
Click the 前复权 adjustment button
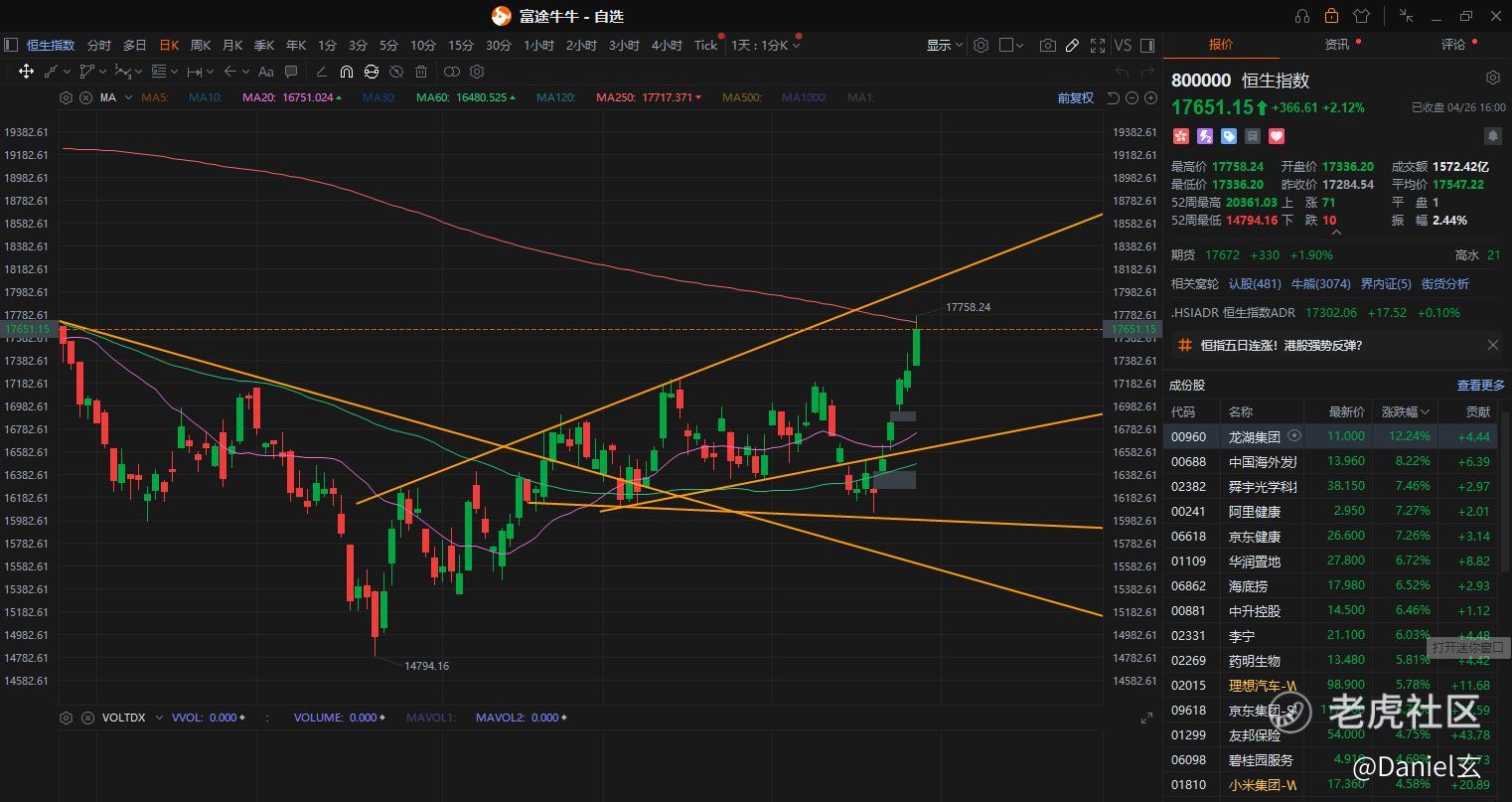pyautogui.click(x=1076, y=97)
